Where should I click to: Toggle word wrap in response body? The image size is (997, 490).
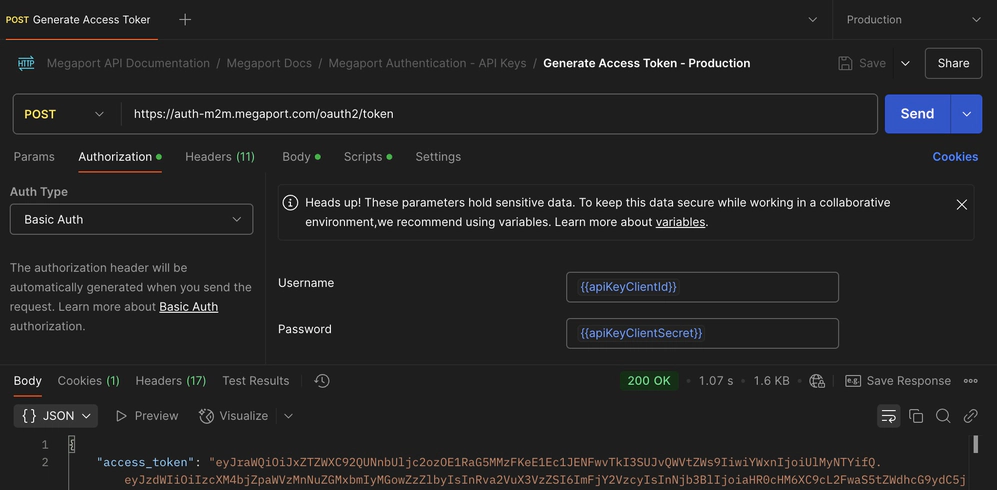[888, 416]
